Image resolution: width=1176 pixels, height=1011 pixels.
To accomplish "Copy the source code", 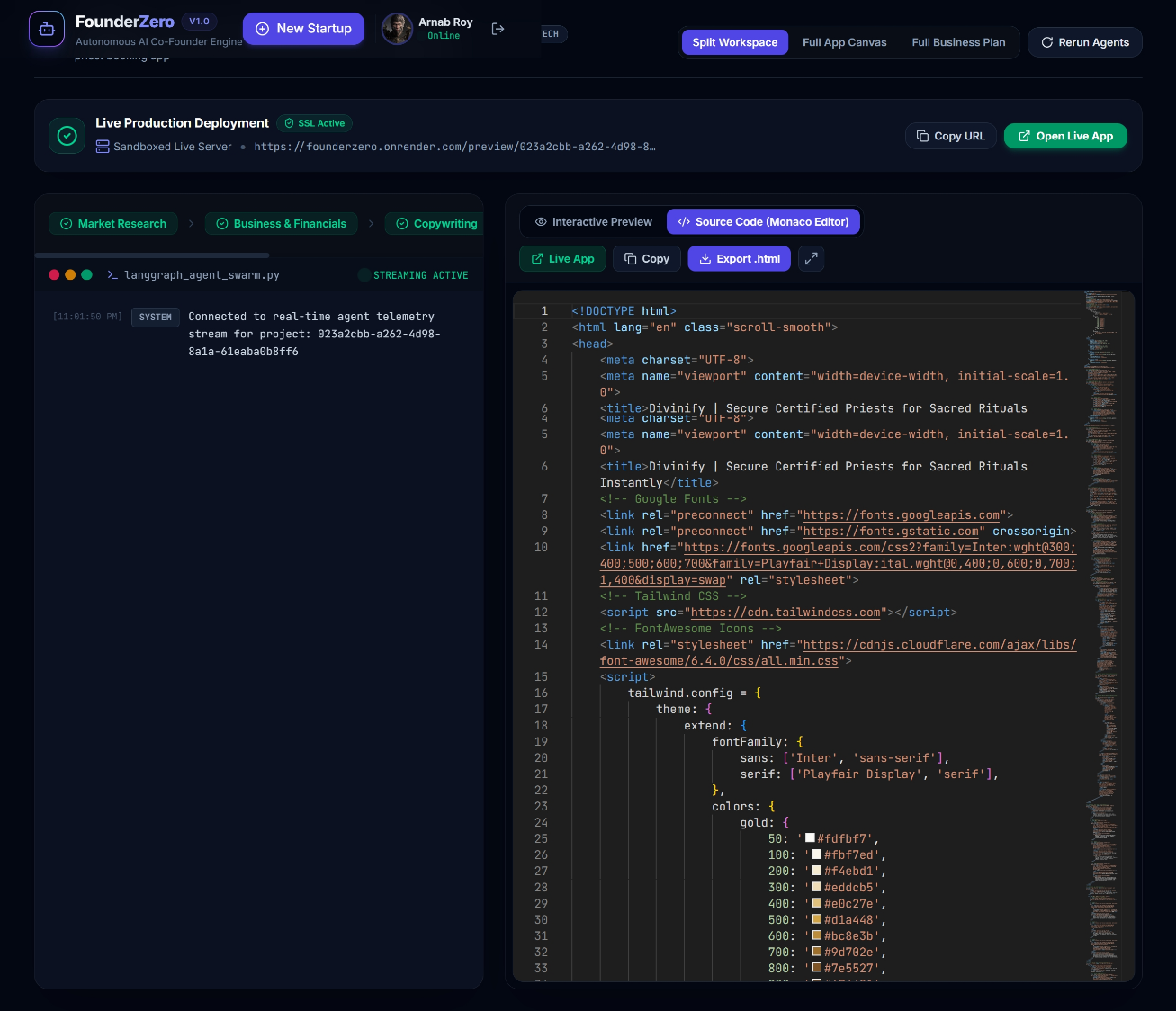I will pos(647,259).
